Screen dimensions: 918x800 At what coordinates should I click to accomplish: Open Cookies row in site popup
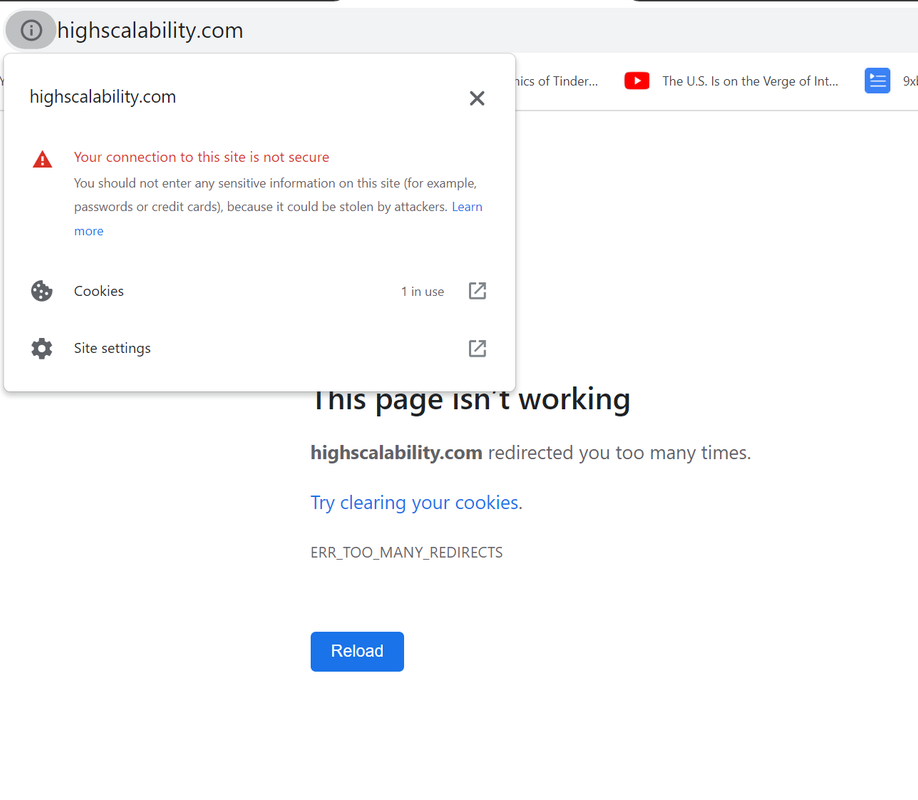[259, 291]
